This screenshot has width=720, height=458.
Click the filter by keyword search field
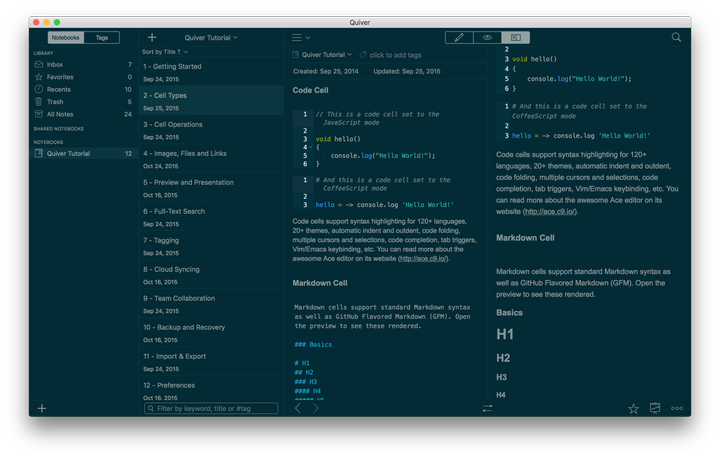point(212,408)
